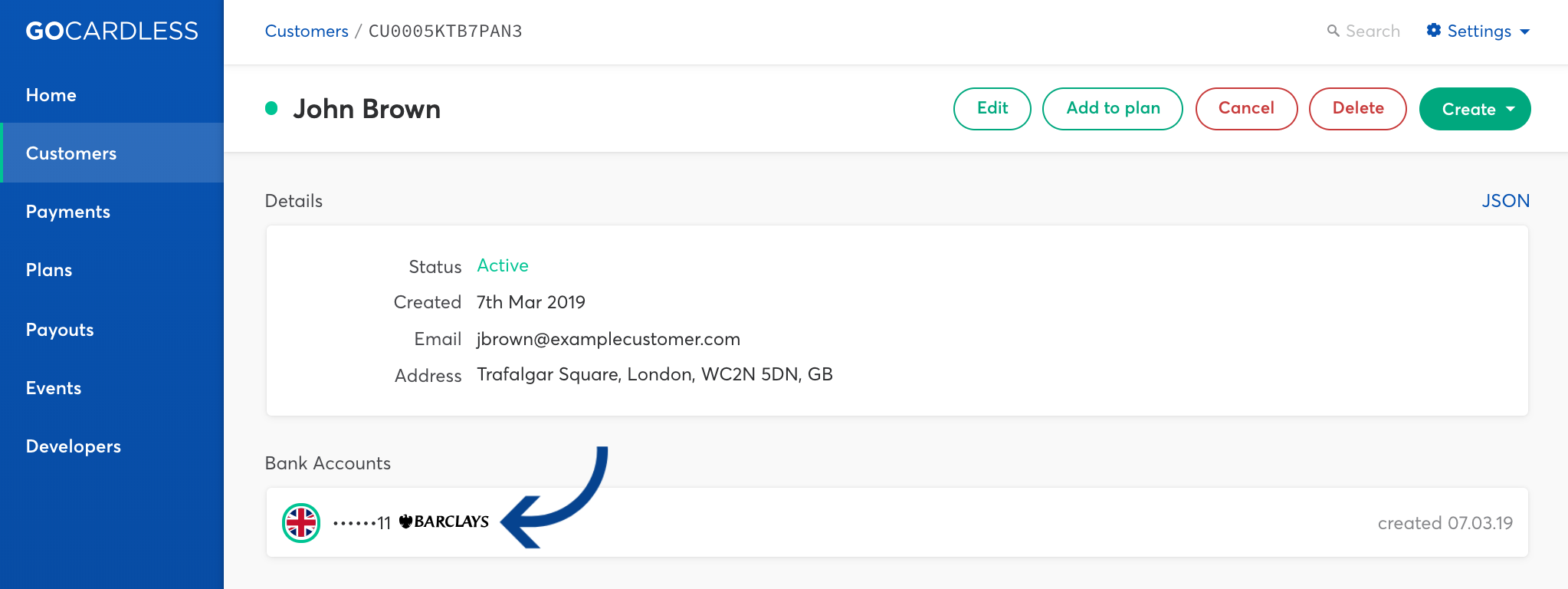Image resolution: width=1568 pixels, height=589 pixels.
Task: Click the Settings gear icon
Action: (1434, 31)
